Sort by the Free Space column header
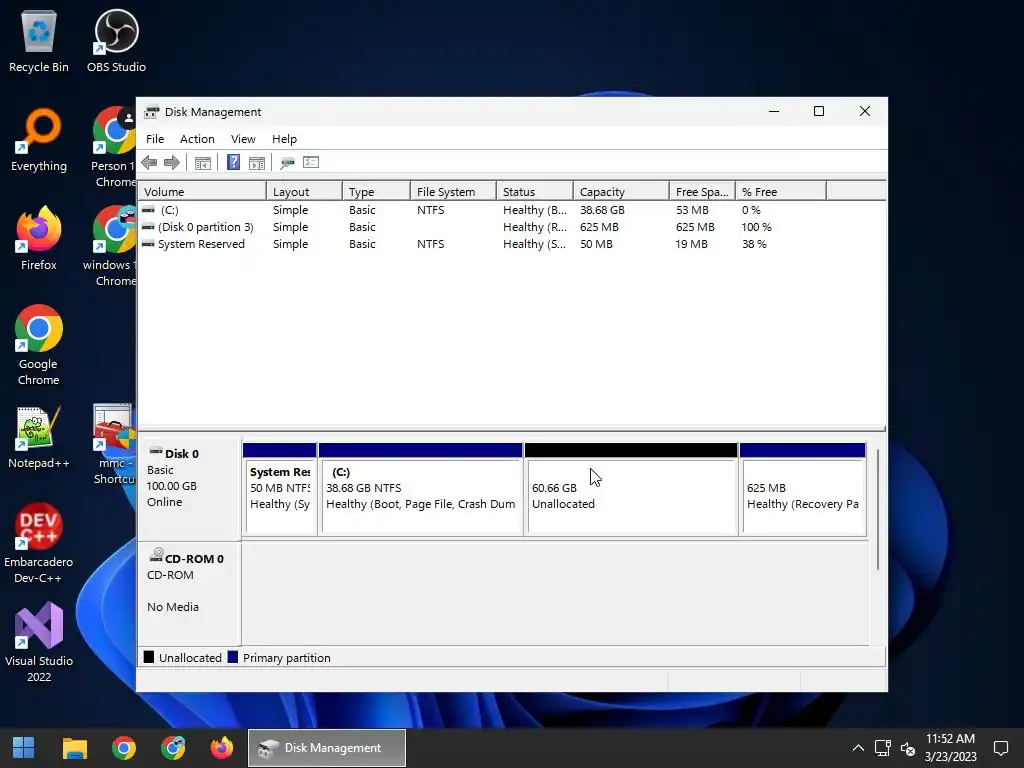This screenshot has width=1024, height=768. pos(702,191)
